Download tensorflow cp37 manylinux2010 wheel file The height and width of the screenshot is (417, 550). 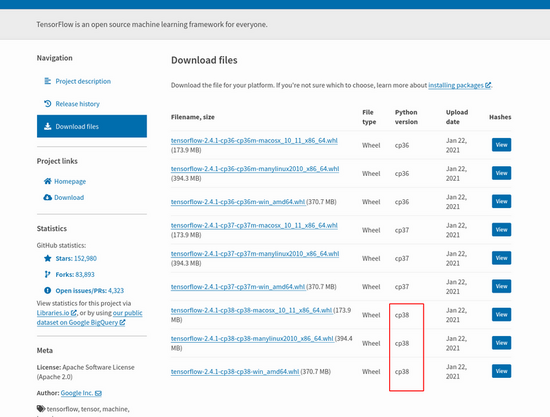pos(255,254)
